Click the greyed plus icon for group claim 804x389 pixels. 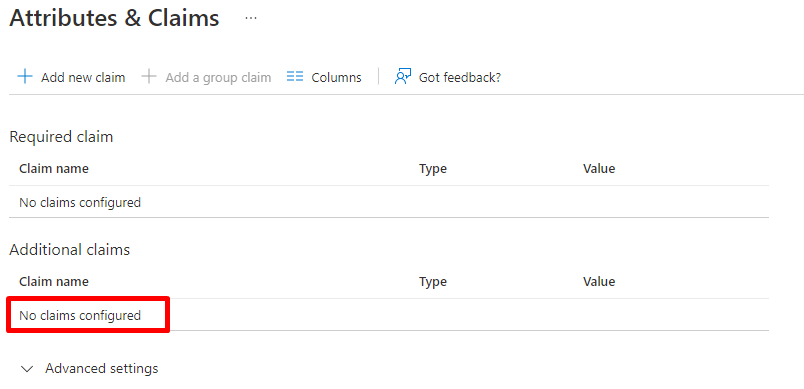(x=149, y=77)
